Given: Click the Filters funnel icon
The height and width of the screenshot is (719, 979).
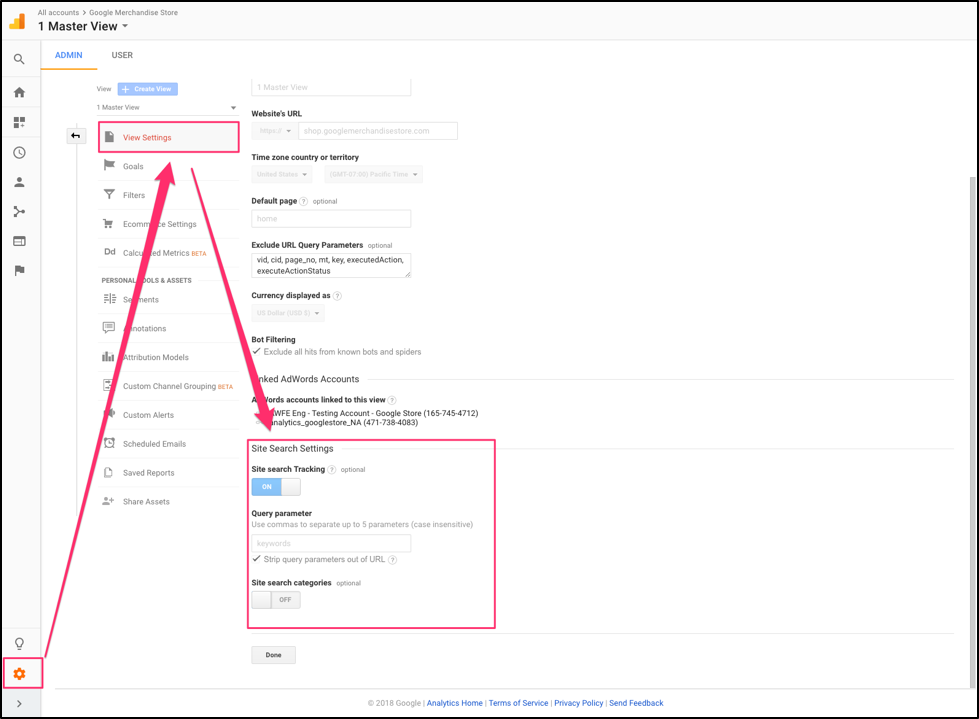Looking at the screenshot, I should [x=109, y=194].
